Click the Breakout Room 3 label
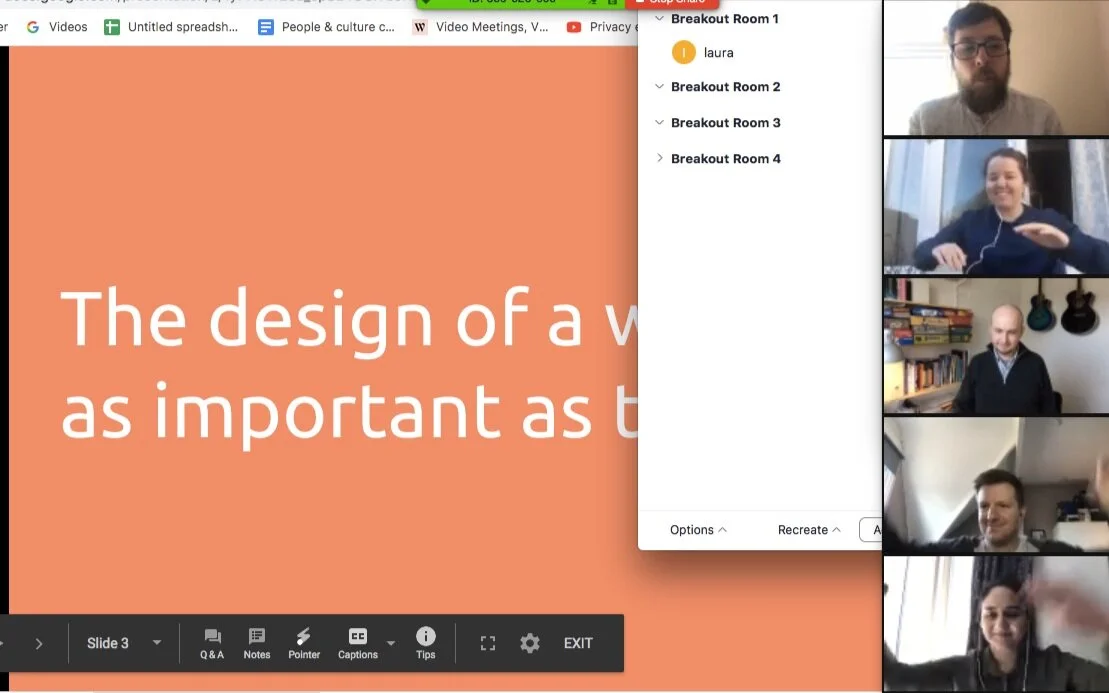Viewport: 1109px width, 693px height. click(726, 122)
